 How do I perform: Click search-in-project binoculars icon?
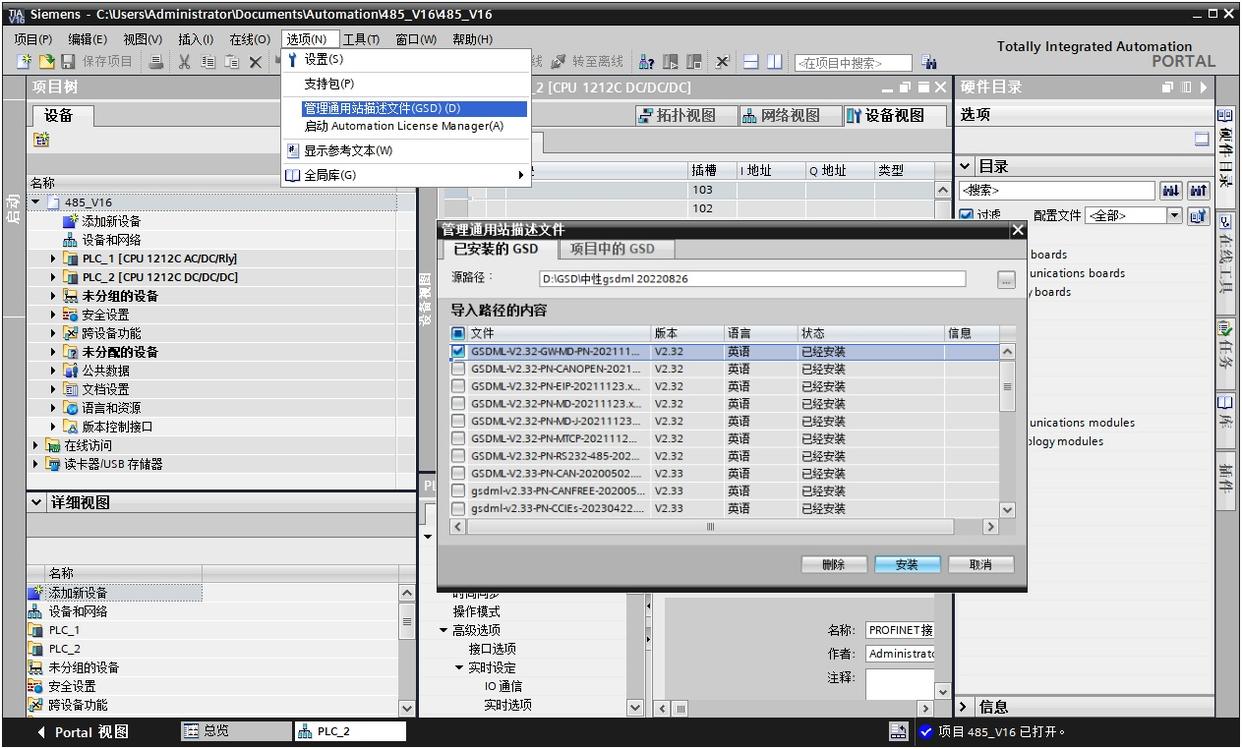(x=929, y=62)
